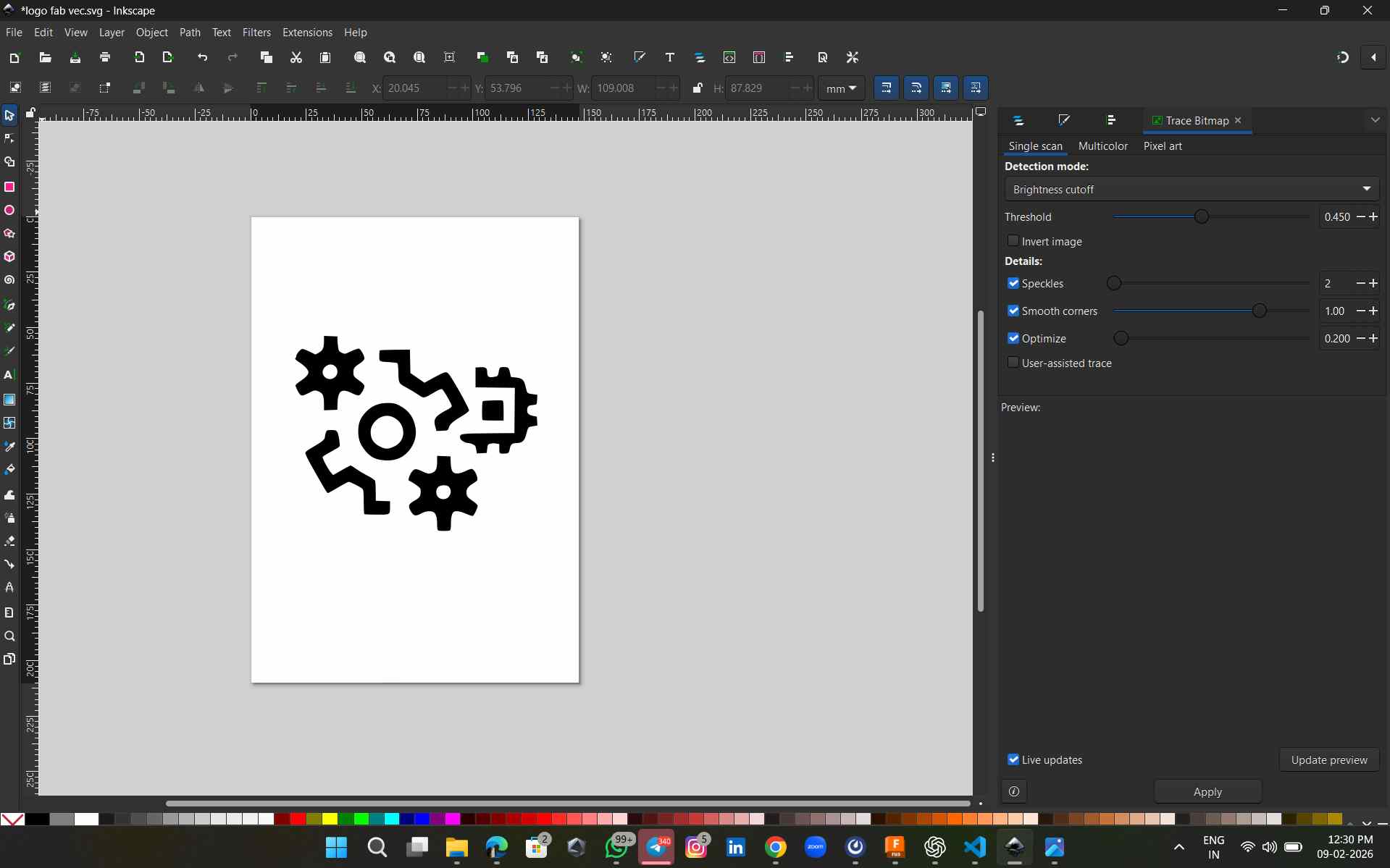The image size is (1390, 868).
Task: Open the Zoom tool in toolbox
Action: pyautogui.click(x=9, y=636)
